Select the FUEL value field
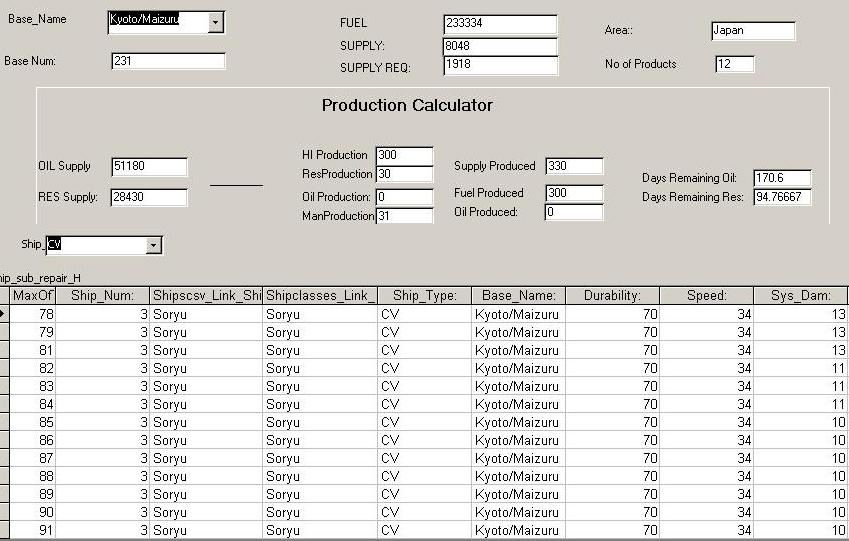 (500, 25)
